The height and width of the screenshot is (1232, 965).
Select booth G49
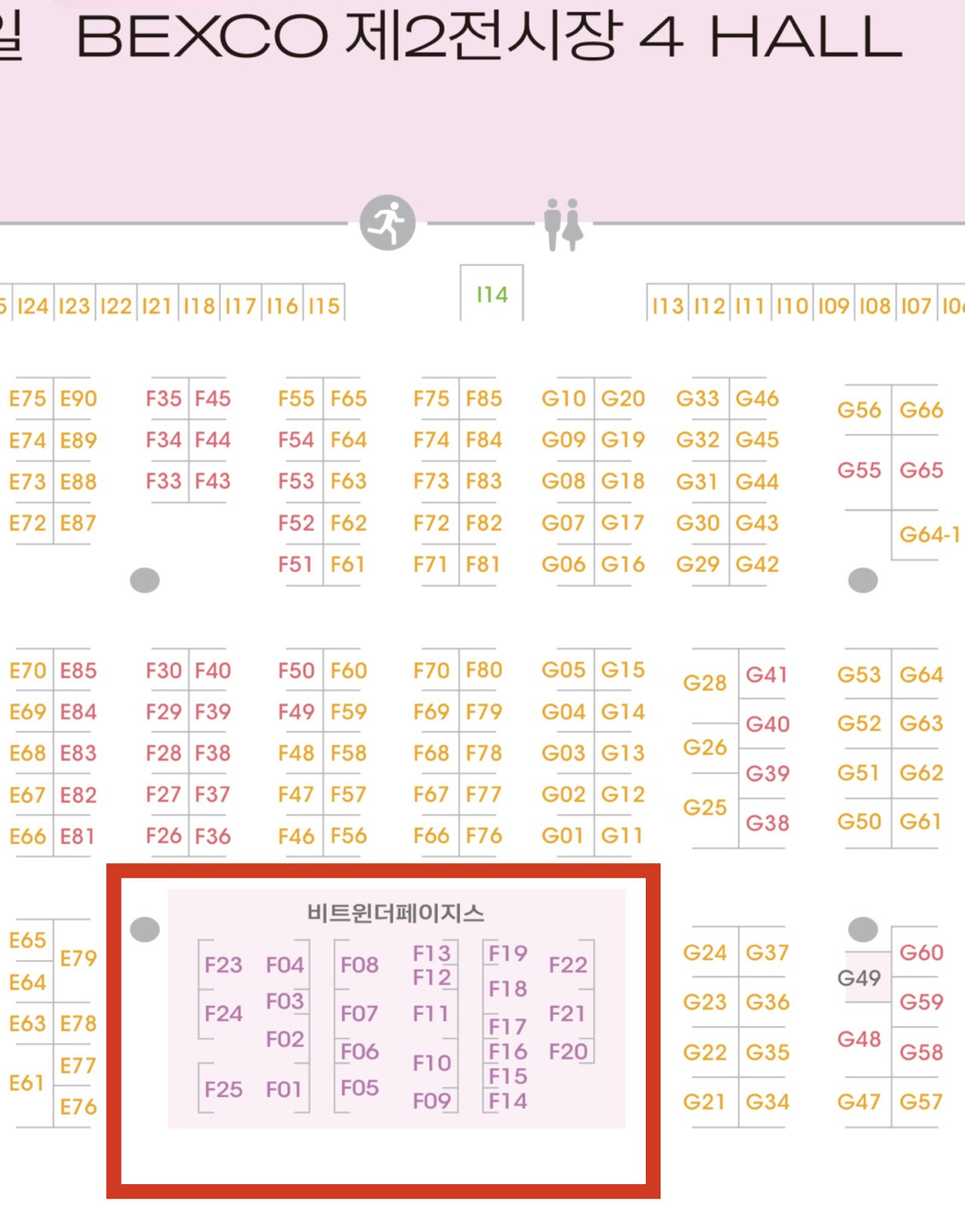coord(859,977)
